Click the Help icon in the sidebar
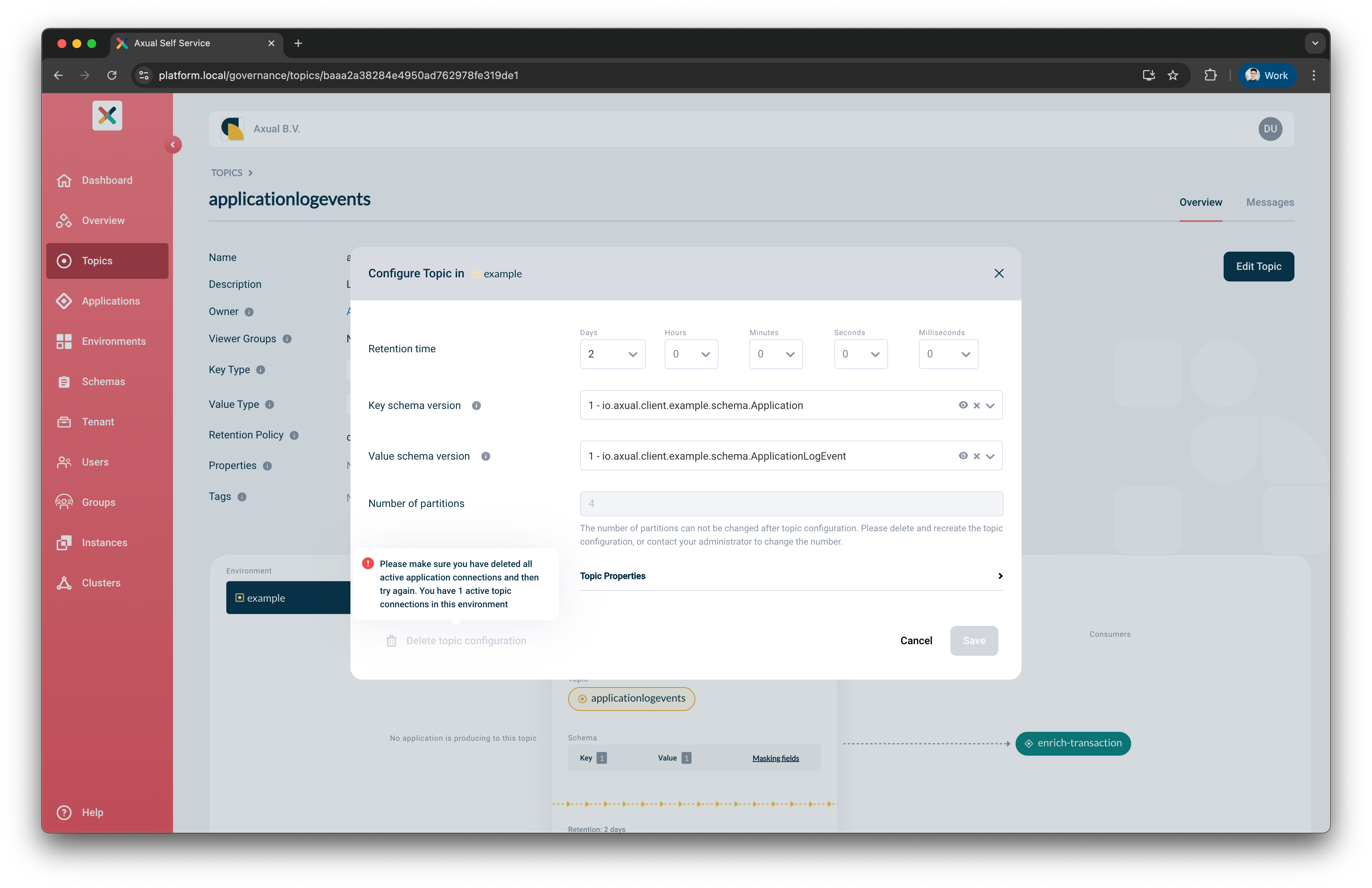Image resolution: width=1372 pixels, height=888 pixels. point(64,813)
